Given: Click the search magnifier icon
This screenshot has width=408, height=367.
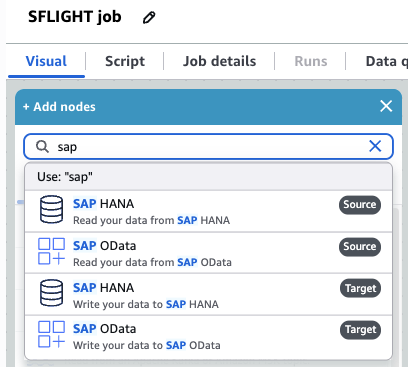Looking at the screenshot, I should tap(42, 146).
